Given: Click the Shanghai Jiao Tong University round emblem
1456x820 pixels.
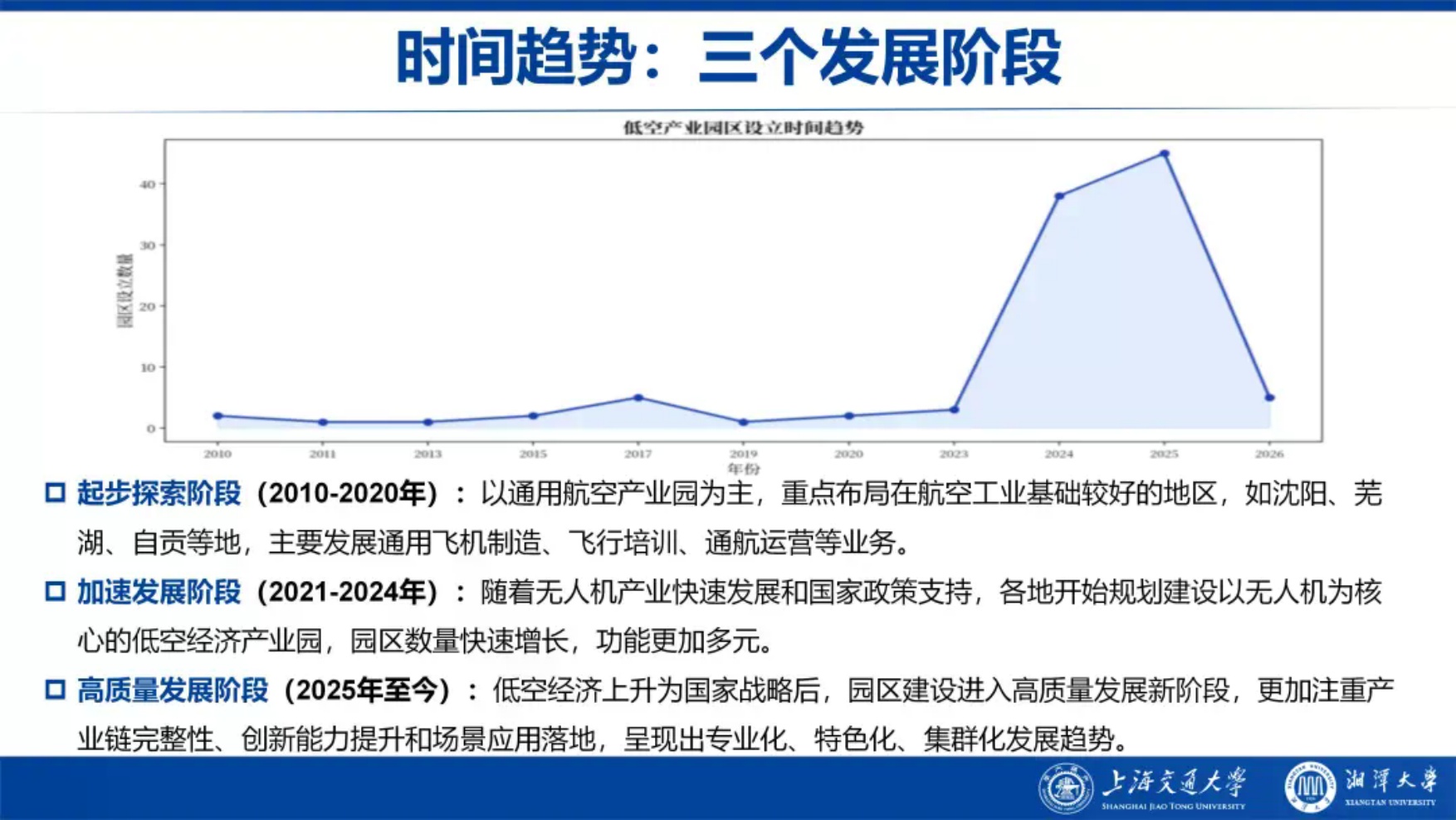Looking at the screenshot, I should (x=1066, y=788).
